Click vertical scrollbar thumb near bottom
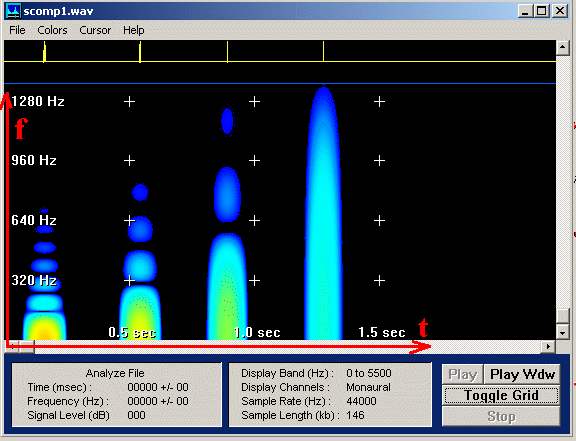 click(562, 316)
